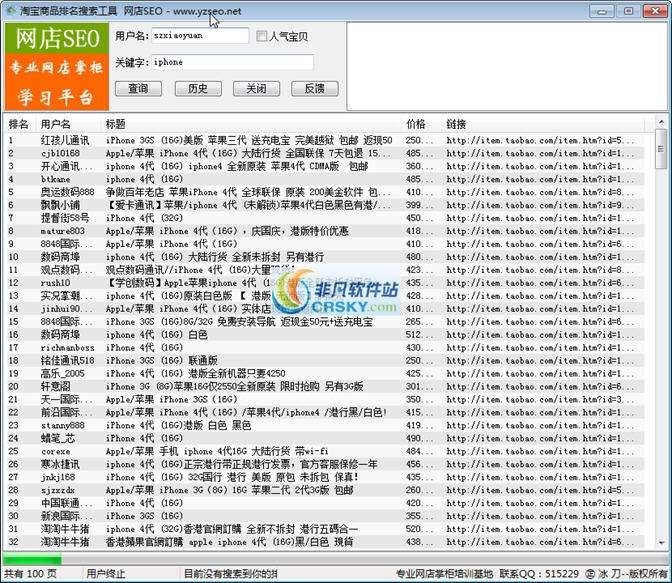Click 联系QQ: 515229 status text

[539, 574]
